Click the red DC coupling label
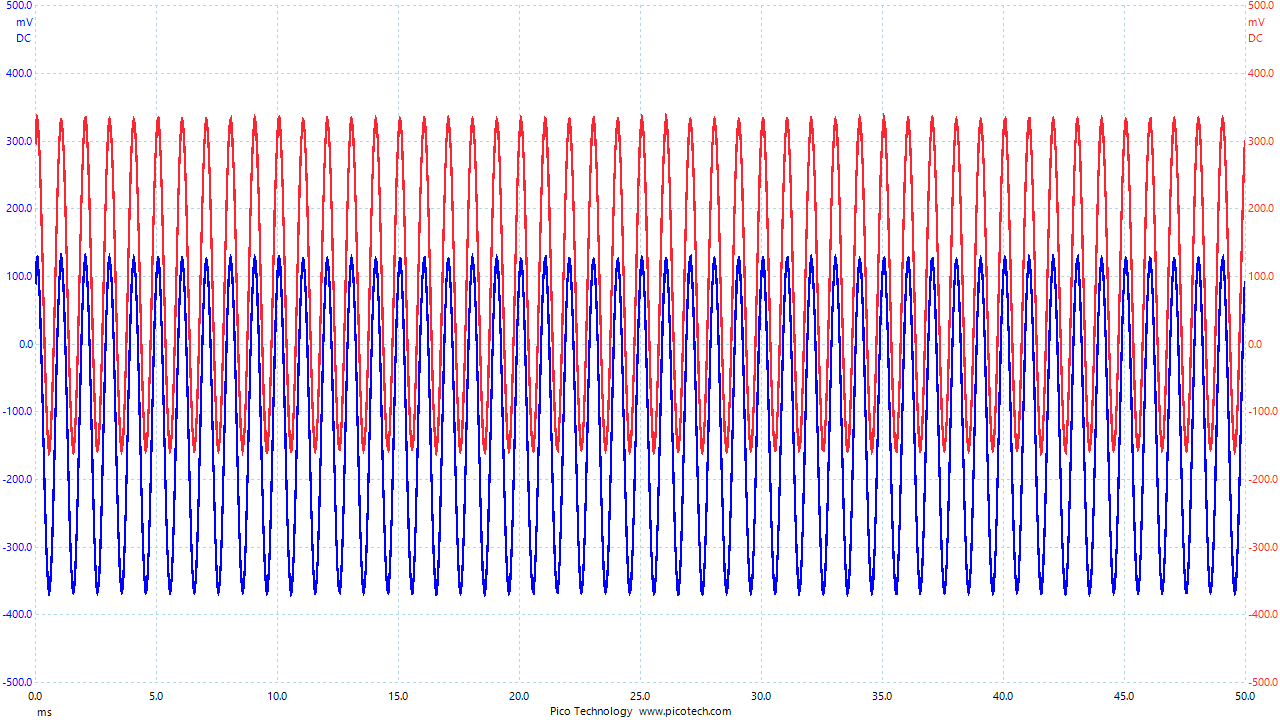 click(1257, 38)
